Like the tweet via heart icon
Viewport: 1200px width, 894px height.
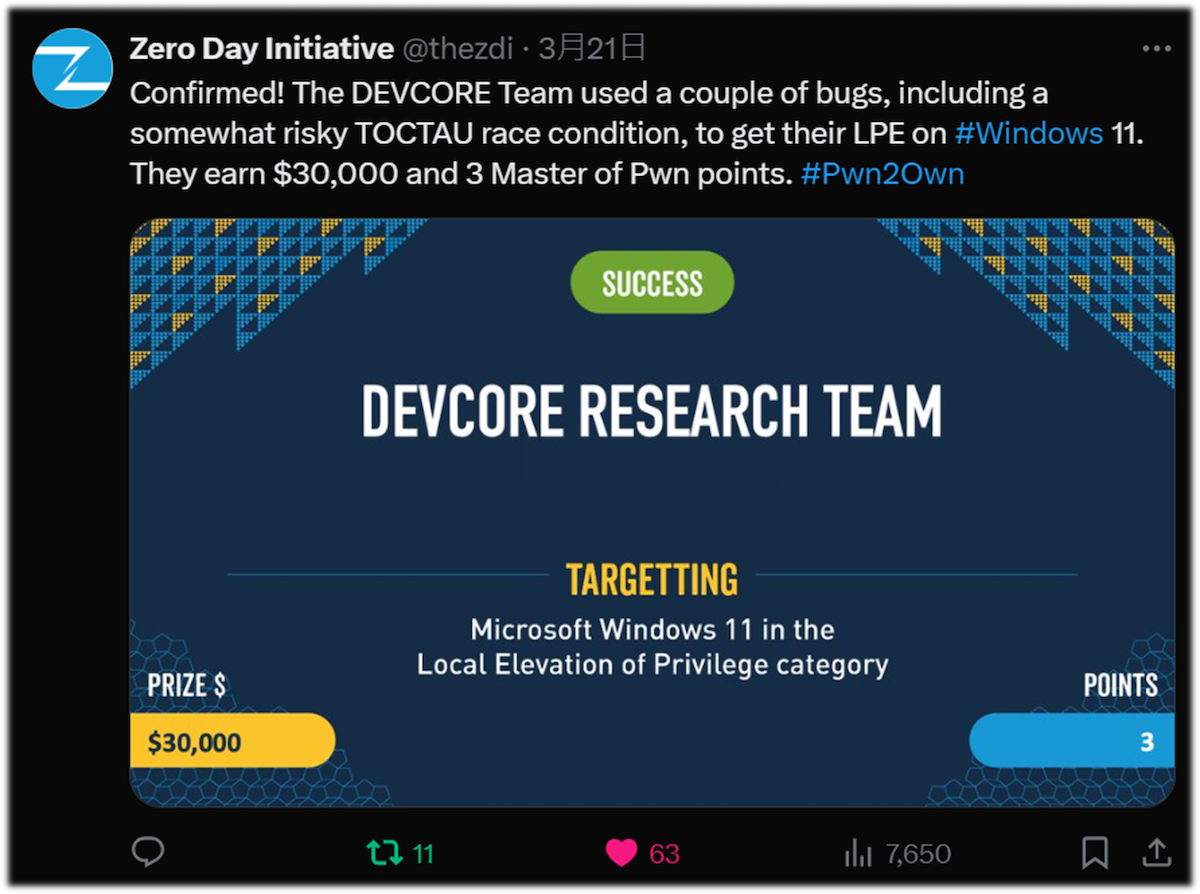[621, 853]
